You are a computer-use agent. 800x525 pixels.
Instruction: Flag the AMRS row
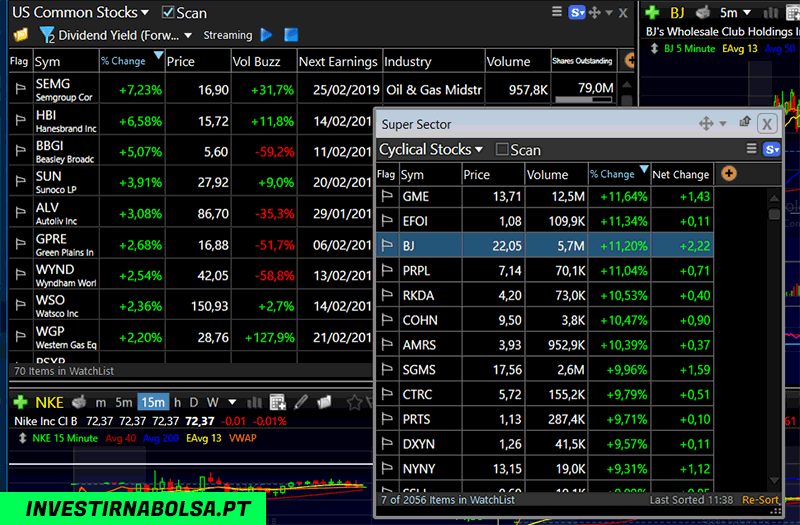click(387, 344)
